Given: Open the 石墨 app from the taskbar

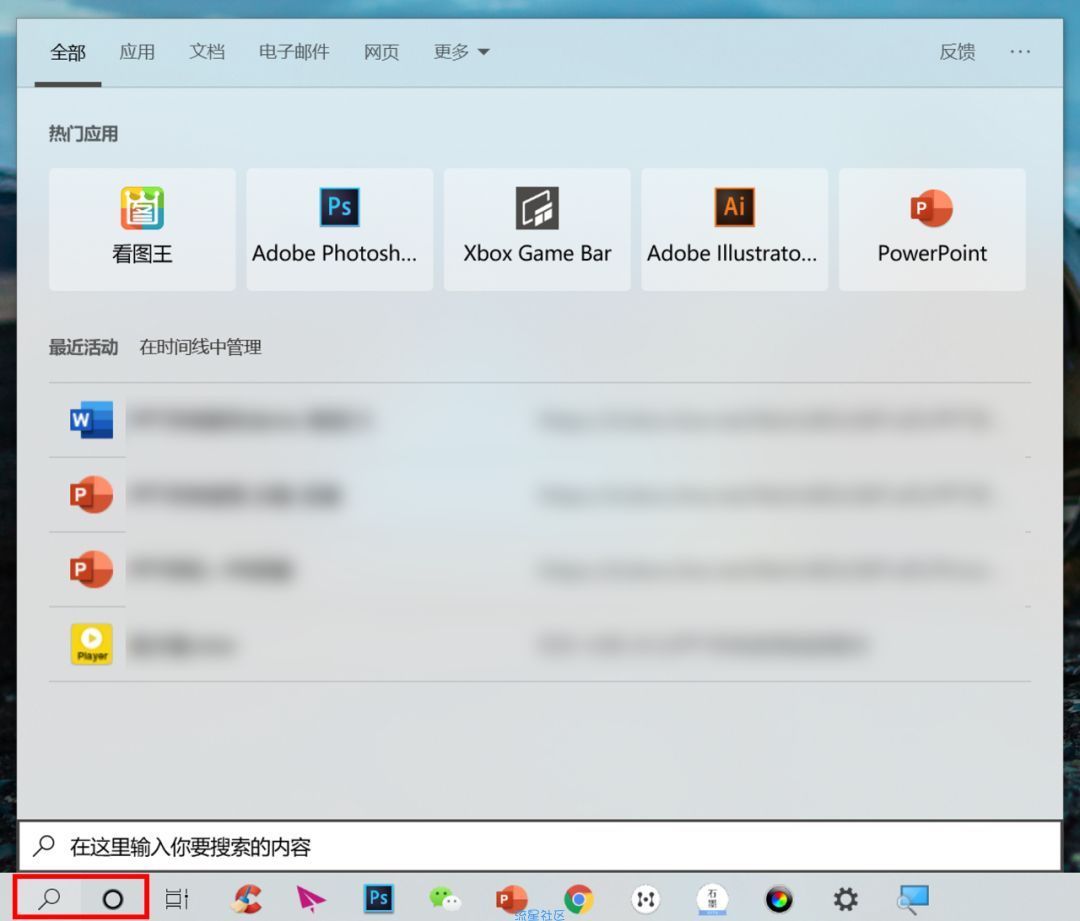Looking at the screenshot, I should (712, 899).
